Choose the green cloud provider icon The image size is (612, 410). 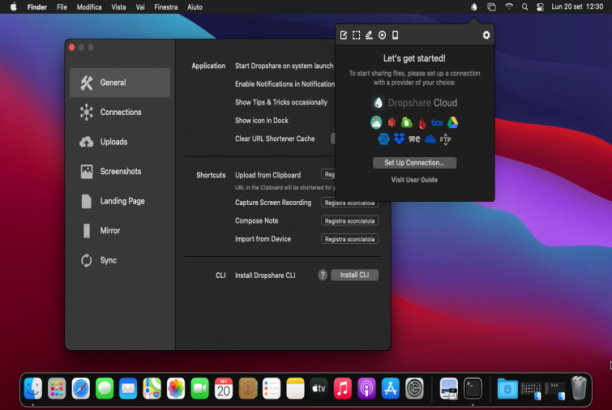coord(407,123)
